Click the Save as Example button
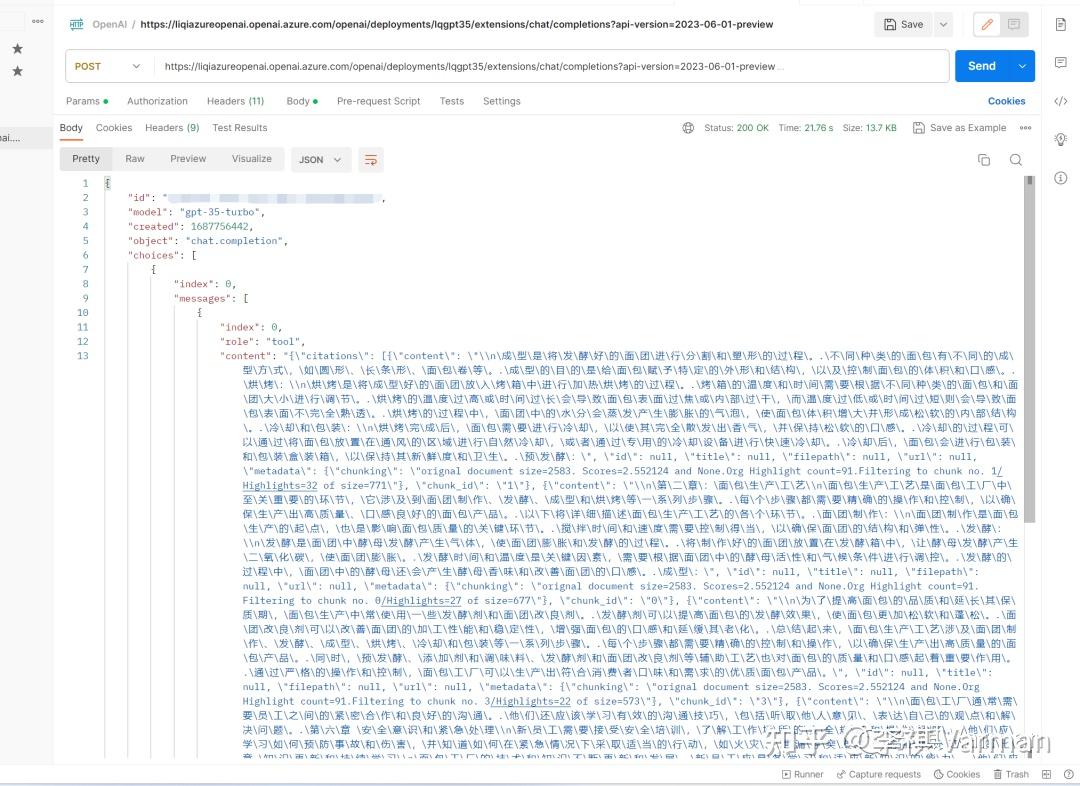Viewport: 1080px width, 786px height. (x=968, y=127)
